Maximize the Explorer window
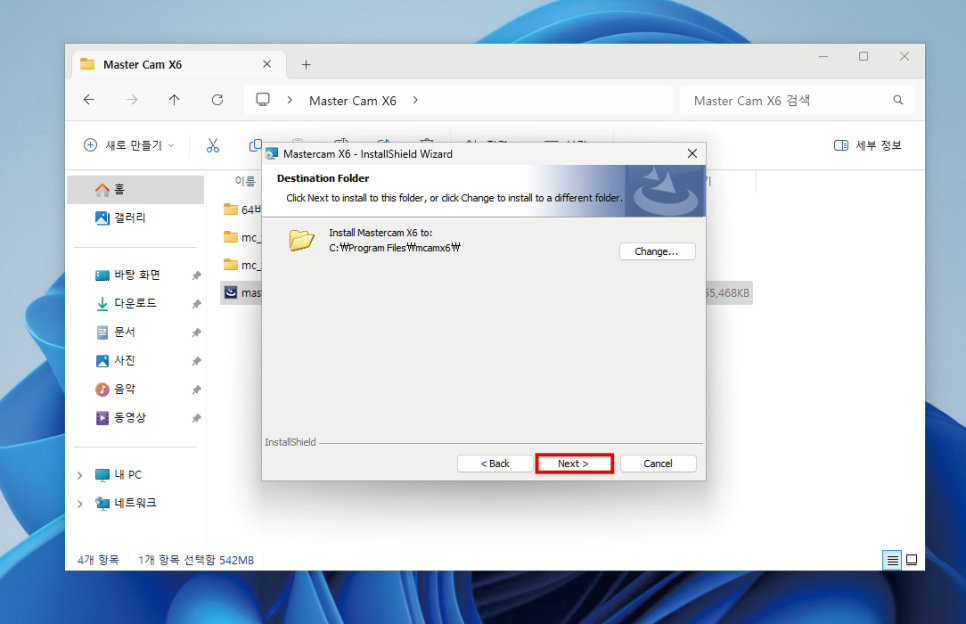966x624 pixels. click(864, 56)
